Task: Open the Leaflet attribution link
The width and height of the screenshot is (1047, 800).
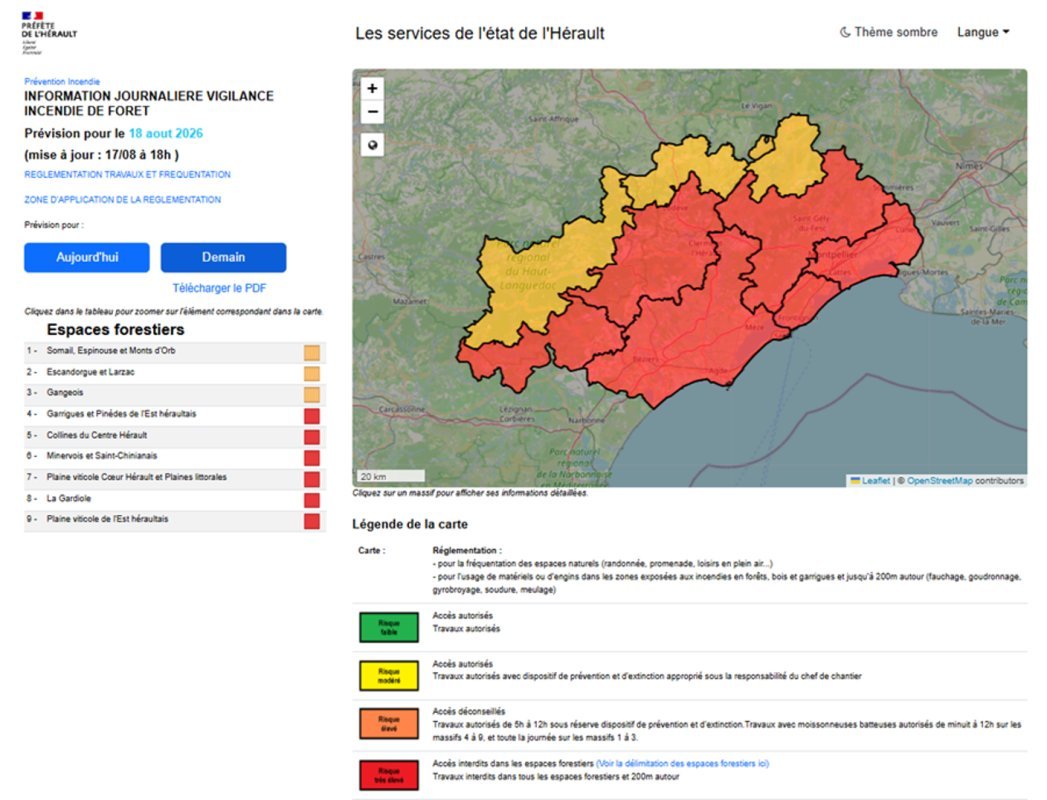Action: click(x=870, y=480)
